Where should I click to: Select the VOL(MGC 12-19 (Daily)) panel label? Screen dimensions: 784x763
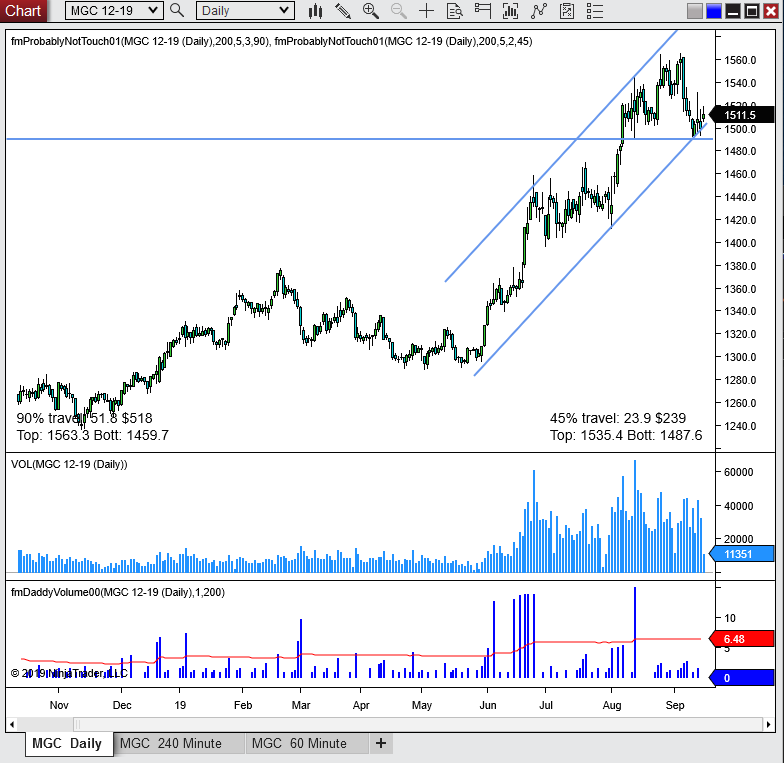[x=69, y=464]
